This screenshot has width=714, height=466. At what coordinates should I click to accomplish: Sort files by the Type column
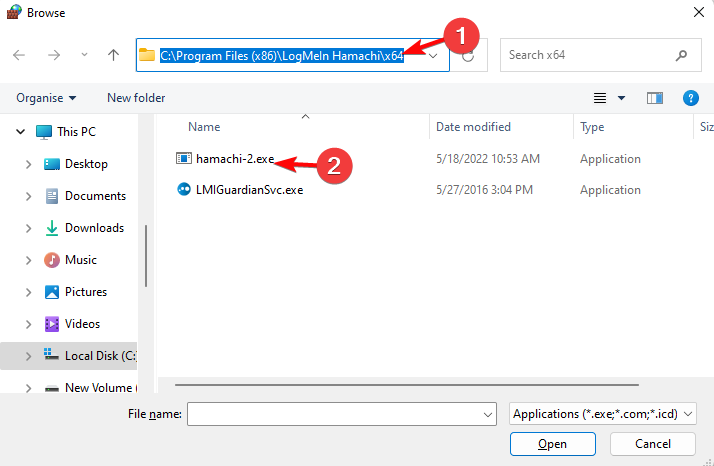tap(592, 127)
